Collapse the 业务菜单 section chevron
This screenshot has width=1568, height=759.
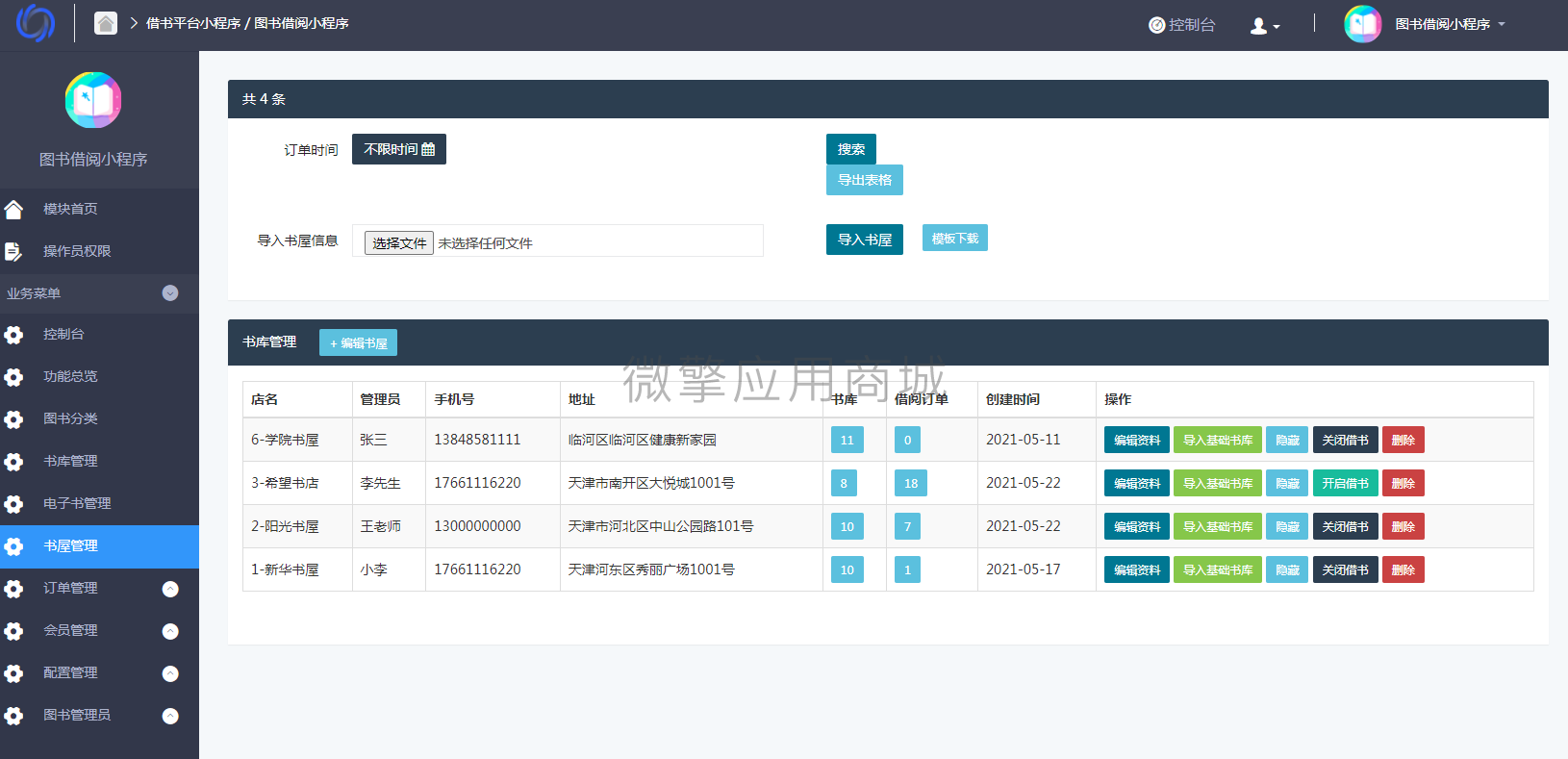tap(170, 293)
